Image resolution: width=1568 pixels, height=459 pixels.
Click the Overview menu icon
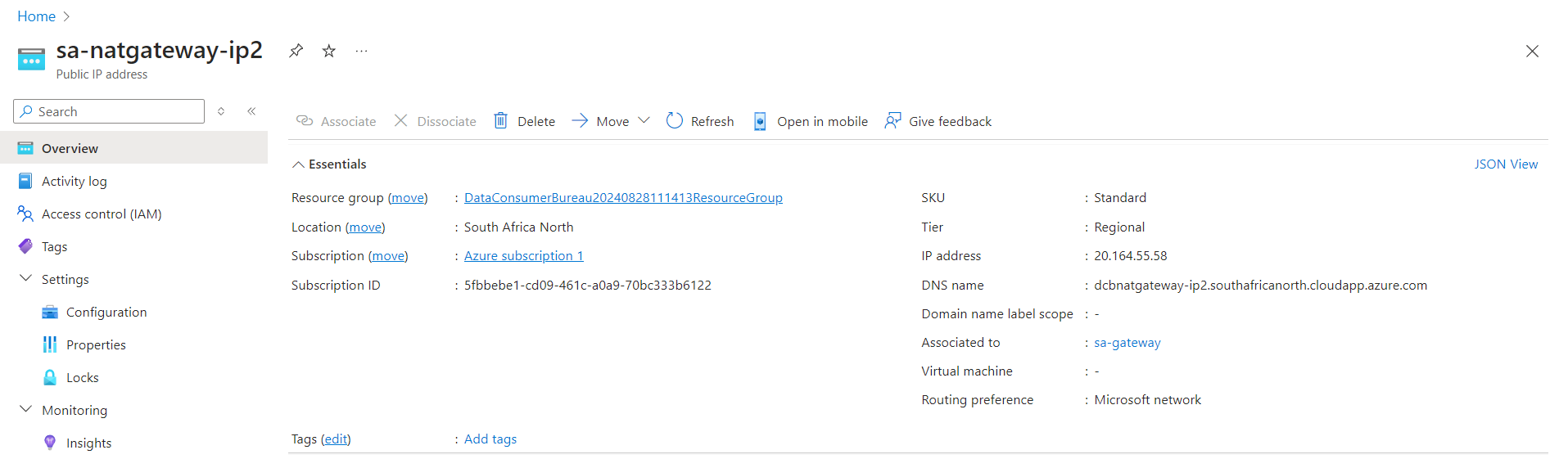pos(25,148)
